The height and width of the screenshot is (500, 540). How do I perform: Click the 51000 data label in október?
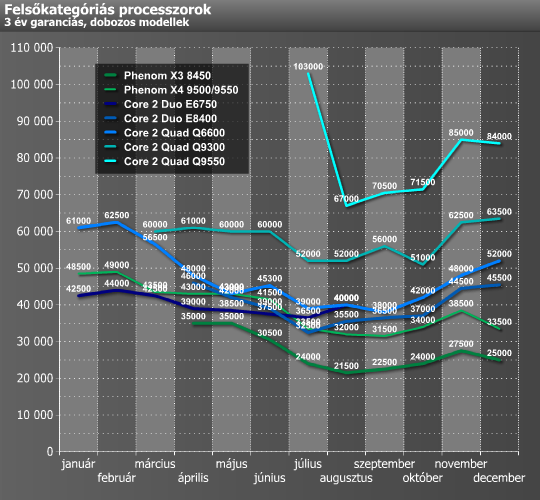[423, 258]
